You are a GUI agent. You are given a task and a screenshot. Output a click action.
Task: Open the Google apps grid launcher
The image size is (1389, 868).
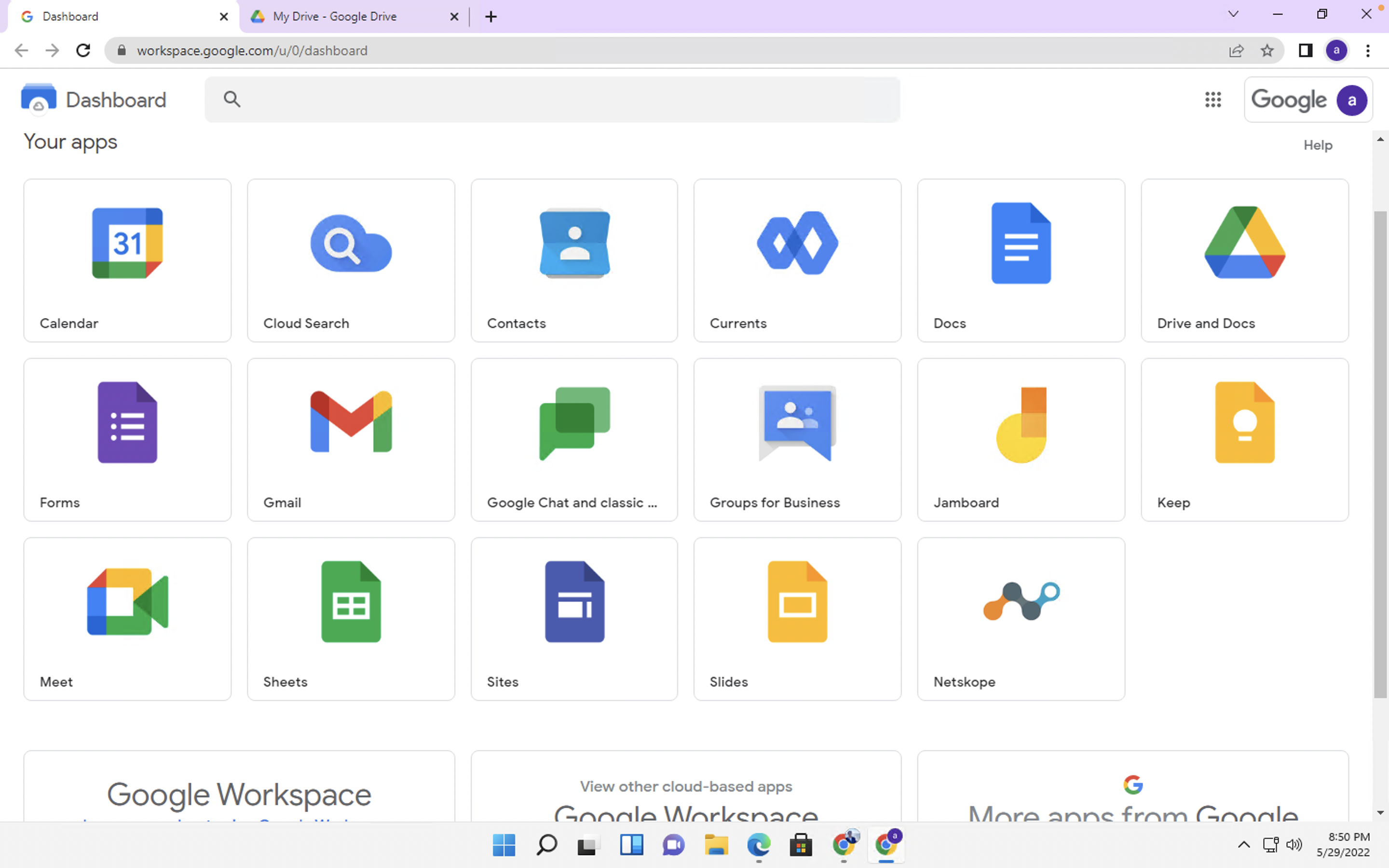click(1213, 100)
